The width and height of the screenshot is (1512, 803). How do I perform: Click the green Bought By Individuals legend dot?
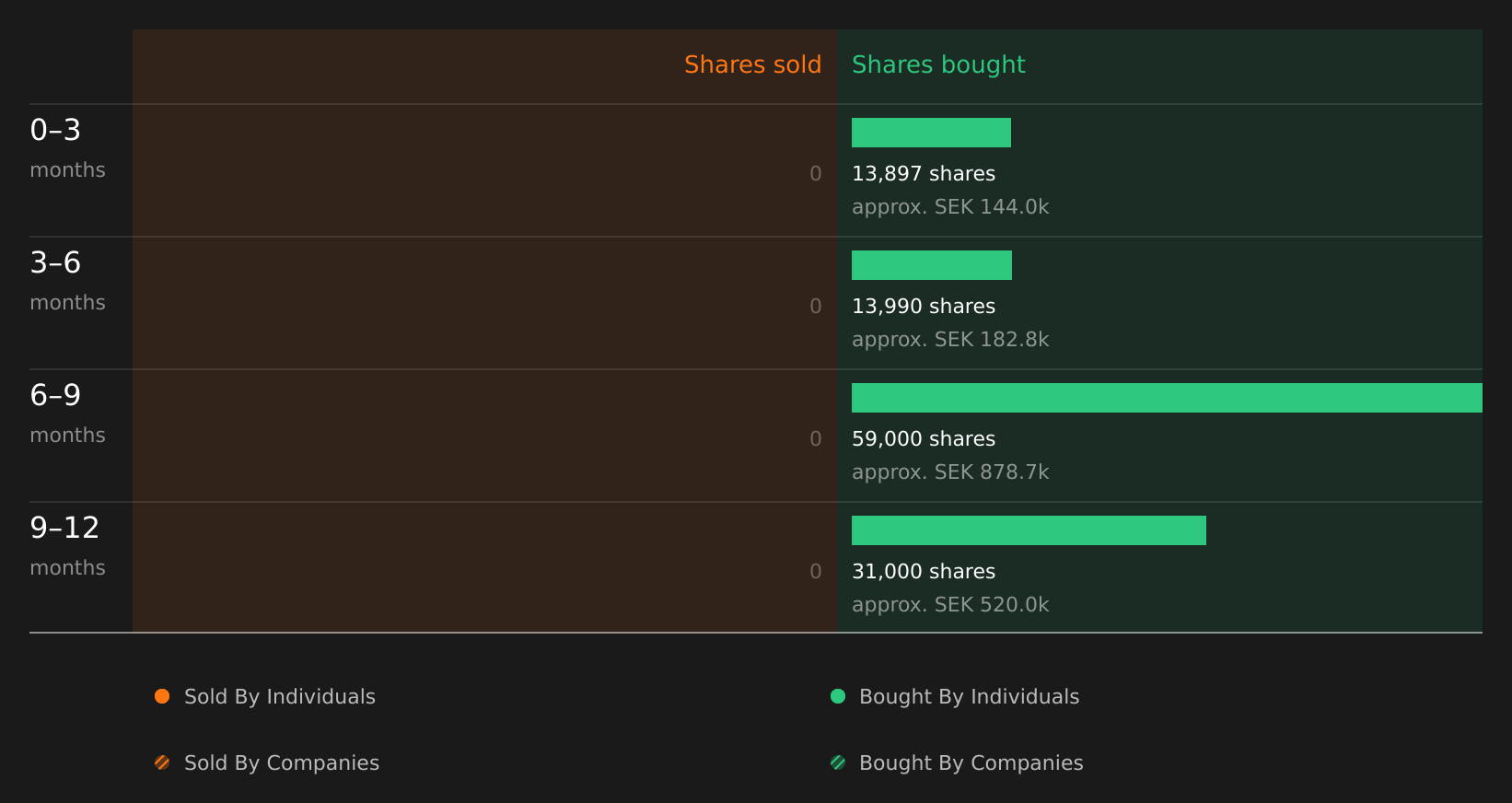838,696
